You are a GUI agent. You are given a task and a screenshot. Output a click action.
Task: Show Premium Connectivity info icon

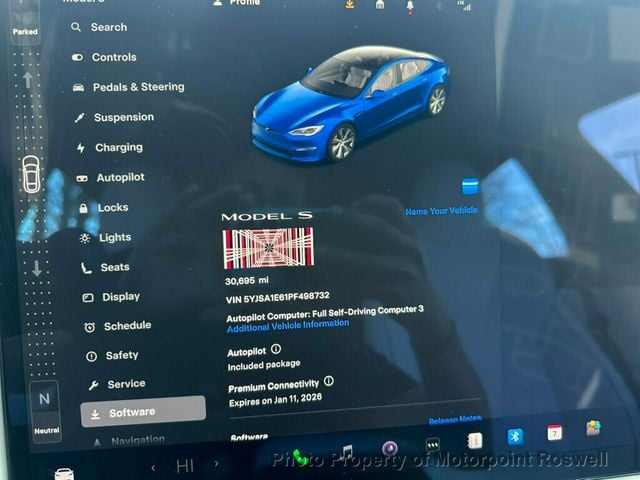click(329, 381)
